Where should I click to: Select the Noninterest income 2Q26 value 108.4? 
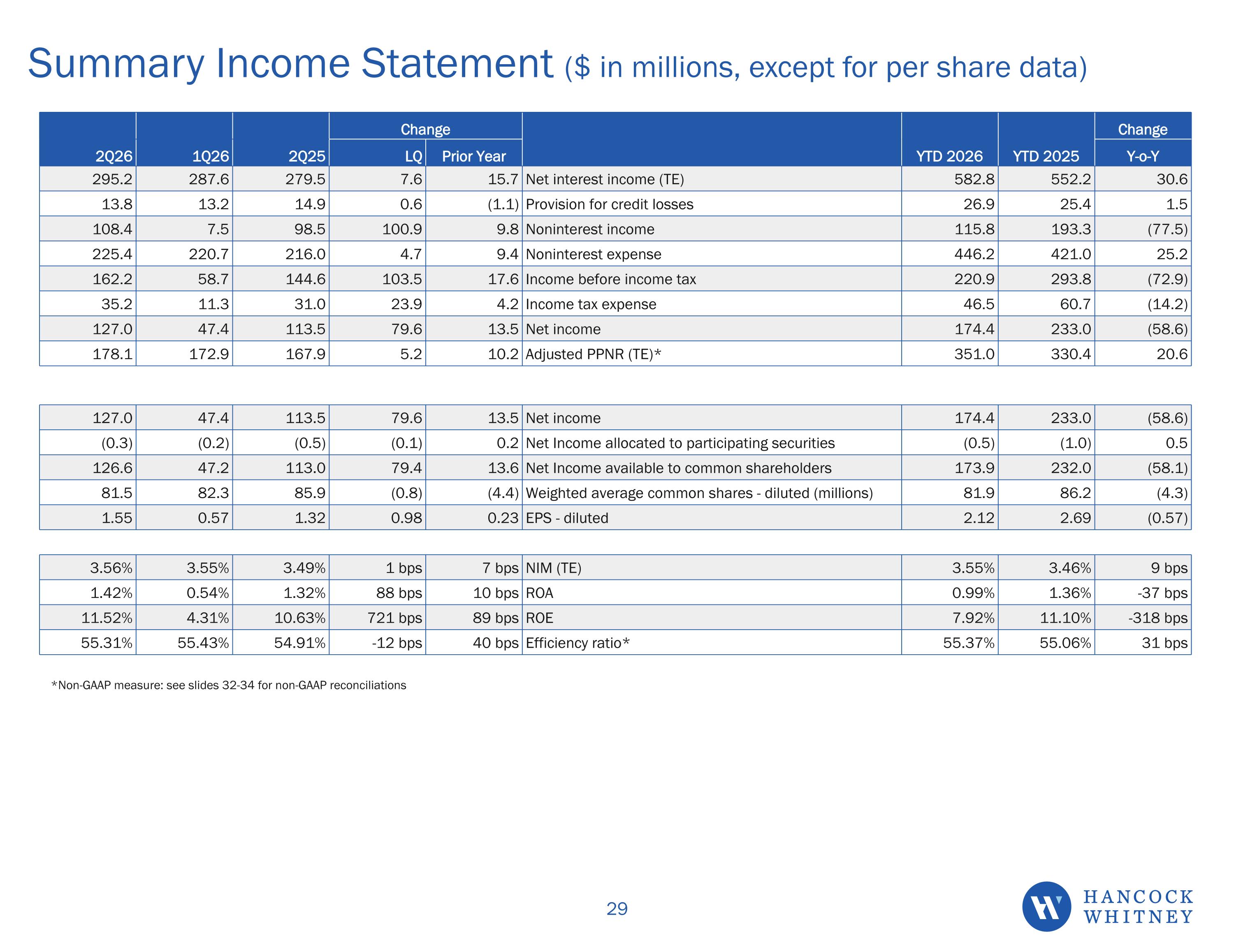click(x=112, y=229)
